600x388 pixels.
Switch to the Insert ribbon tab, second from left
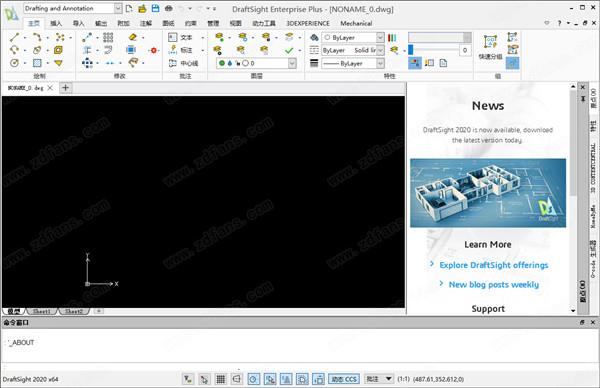point(56,23)
